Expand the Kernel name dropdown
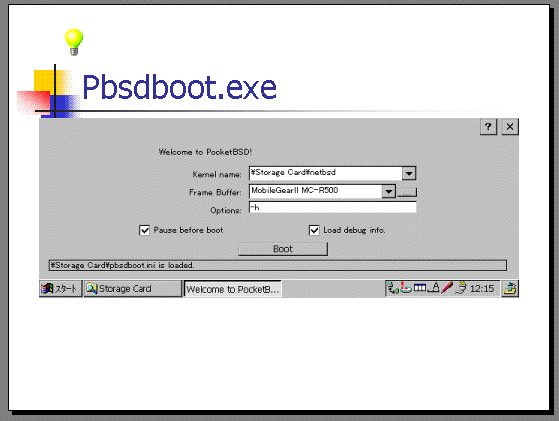The height and width of the screenshot is (421, 559). click(x=409, y=174)
